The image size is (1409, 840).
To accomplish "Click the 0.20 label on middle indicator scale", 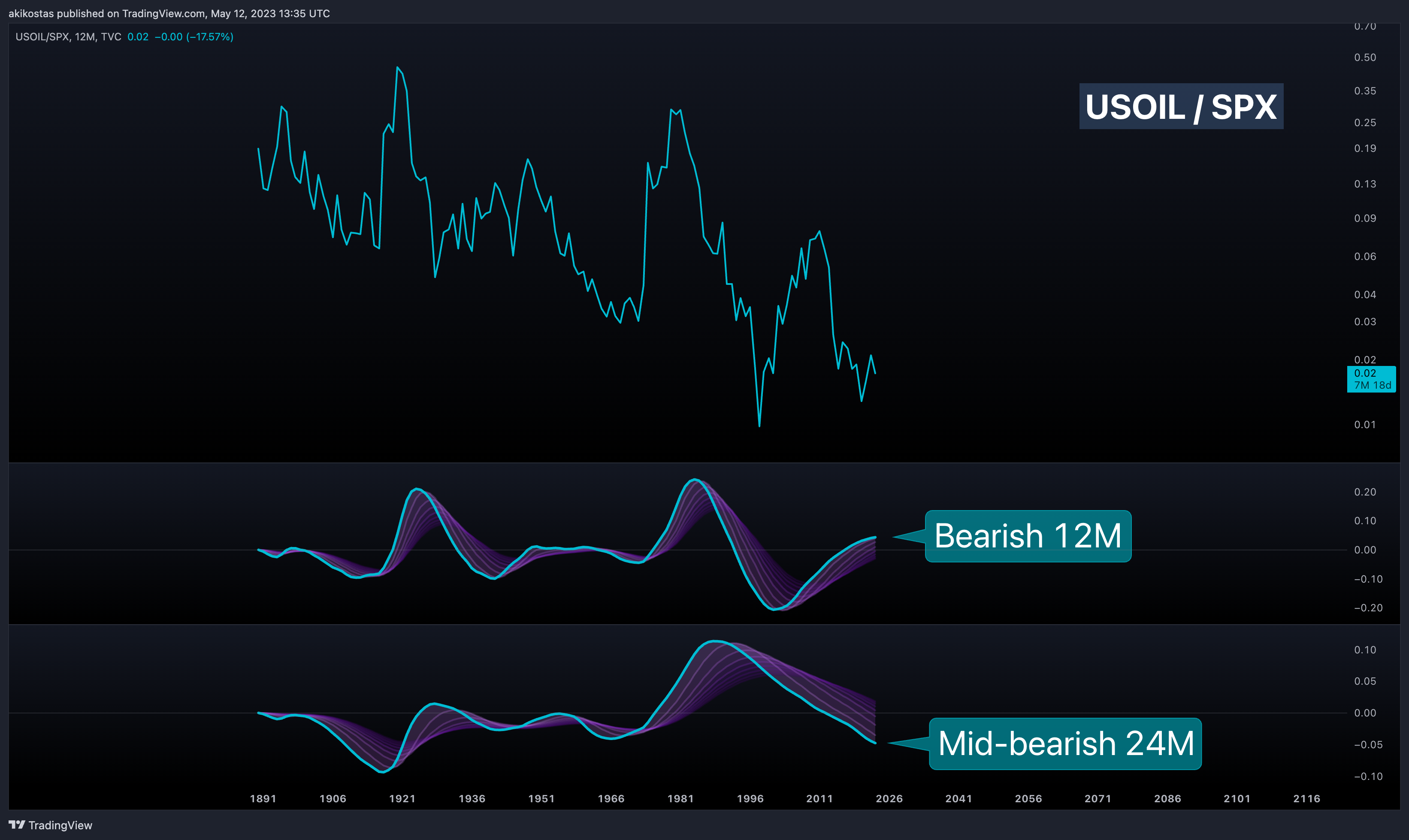I will point(1365,492).
